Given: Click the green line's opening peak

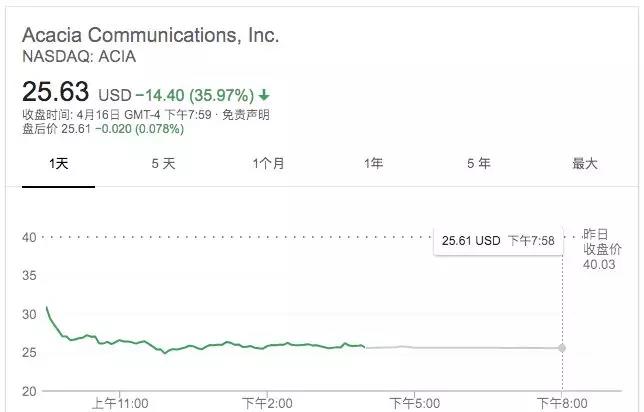Looking at the screenshot, I should (46, 307).
